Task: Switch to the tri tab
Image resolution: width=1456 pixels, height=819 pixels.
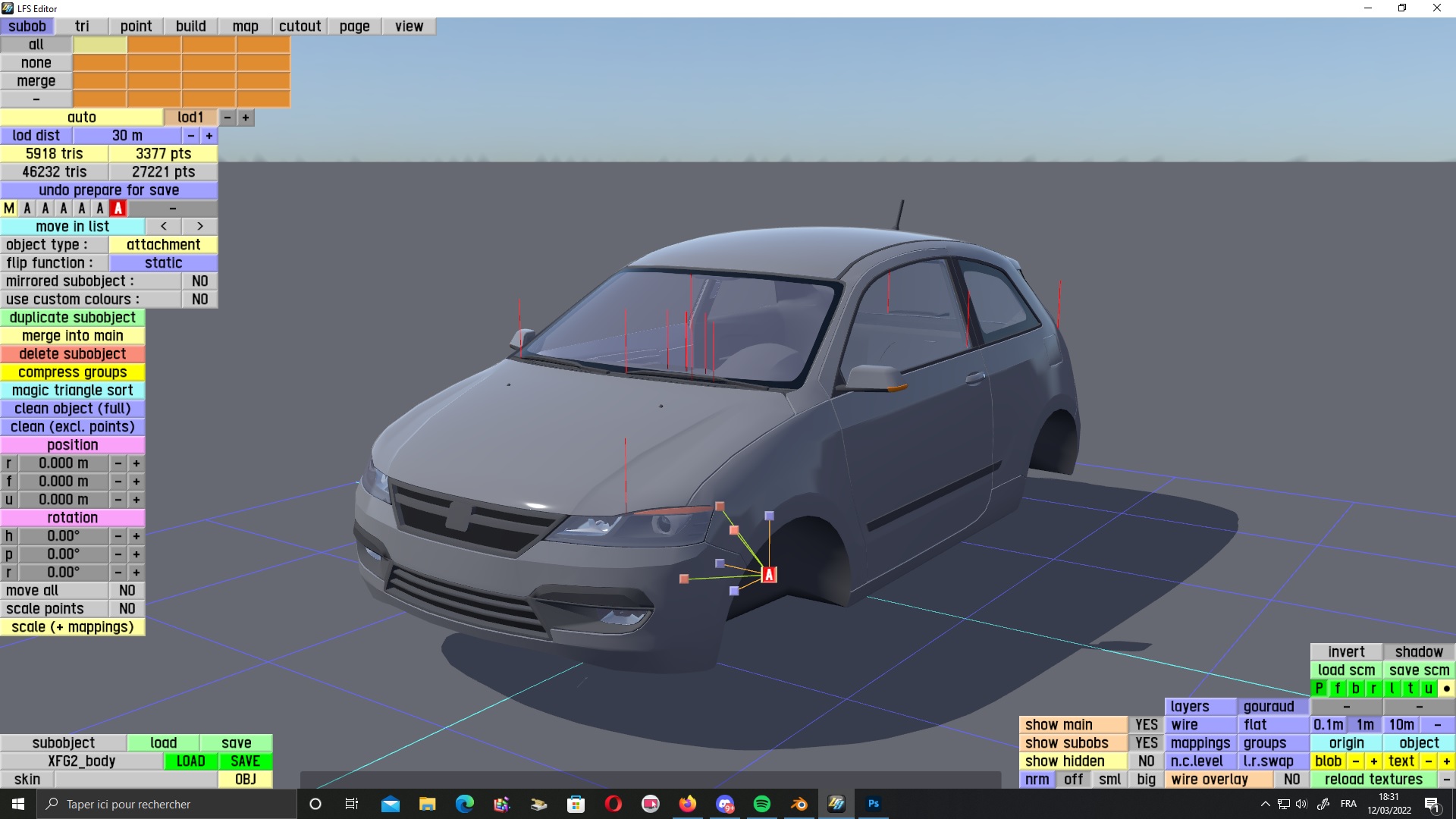Action: click(82, 27)
